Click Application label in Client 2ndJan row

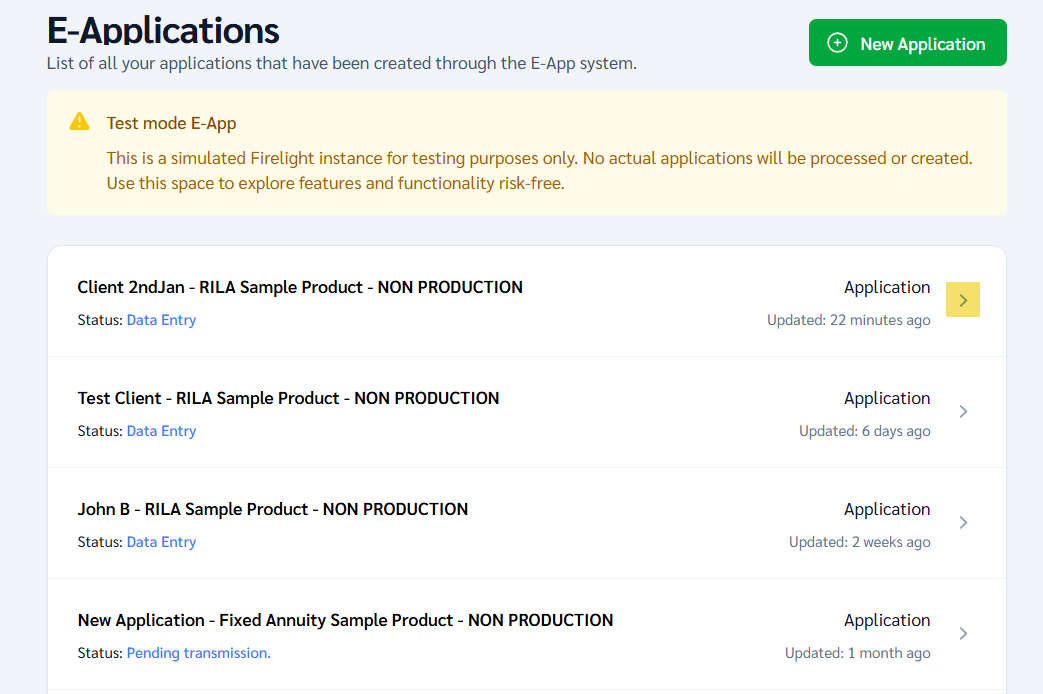[x=886, y=287]
